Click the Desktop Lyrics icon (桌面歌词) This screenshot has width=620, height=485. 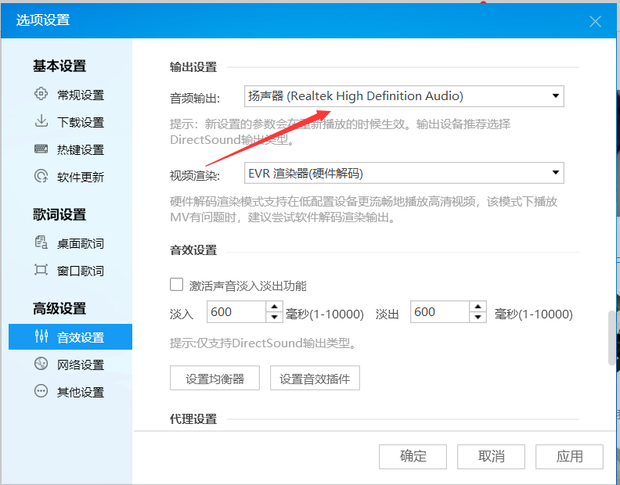(x=41, y=243)
